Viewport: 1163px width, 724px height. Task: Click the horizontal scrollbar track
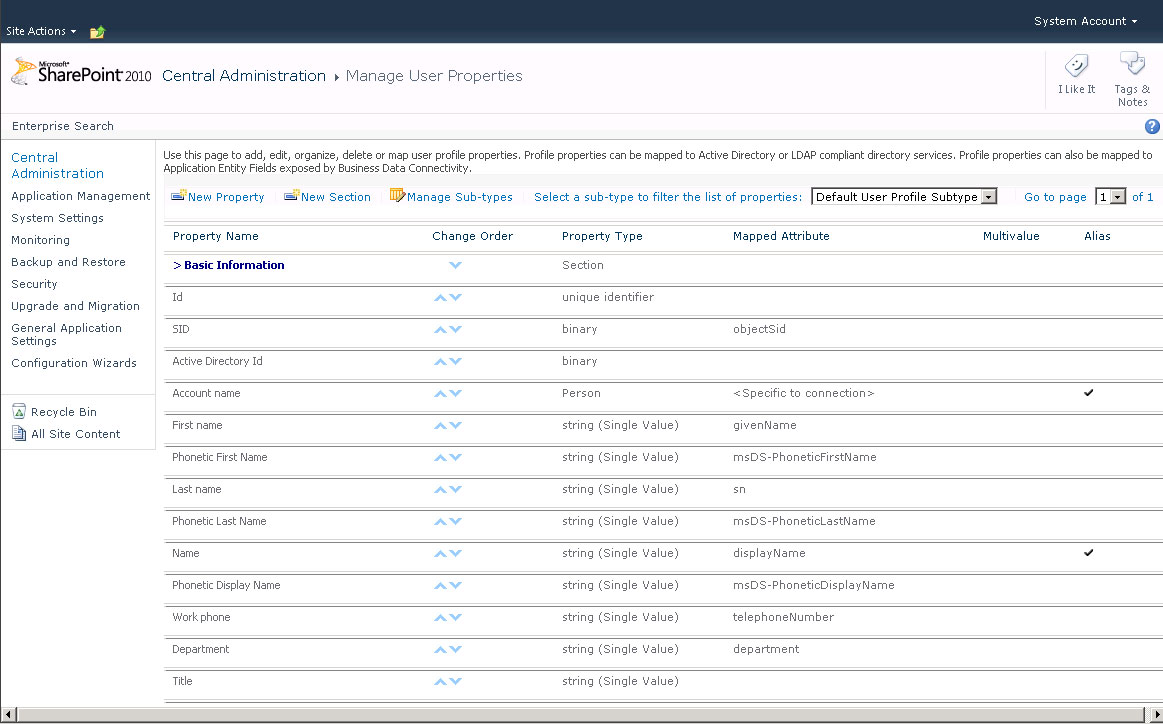tap(581, 715)
